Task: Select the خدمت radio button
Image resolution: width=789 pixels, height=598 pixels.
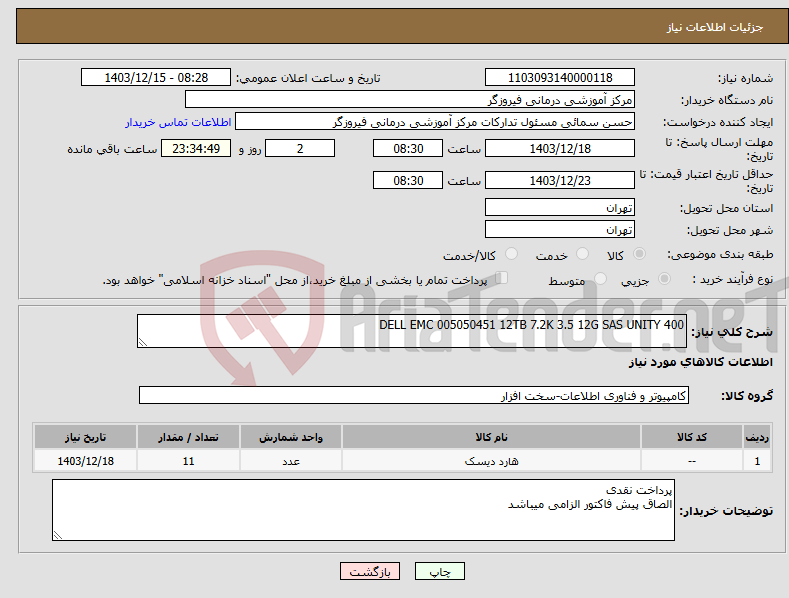Action: [x=582, y=254]
